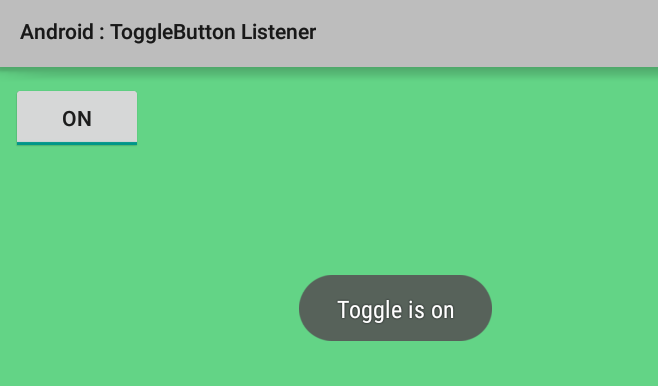658x386 pixels.
Task: Select the gray app bar header
Action: coord(329,34)
